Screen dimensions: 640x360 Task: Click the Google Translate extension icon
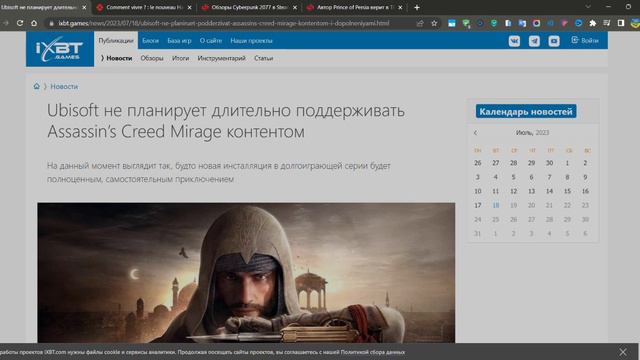click(522, 23)
